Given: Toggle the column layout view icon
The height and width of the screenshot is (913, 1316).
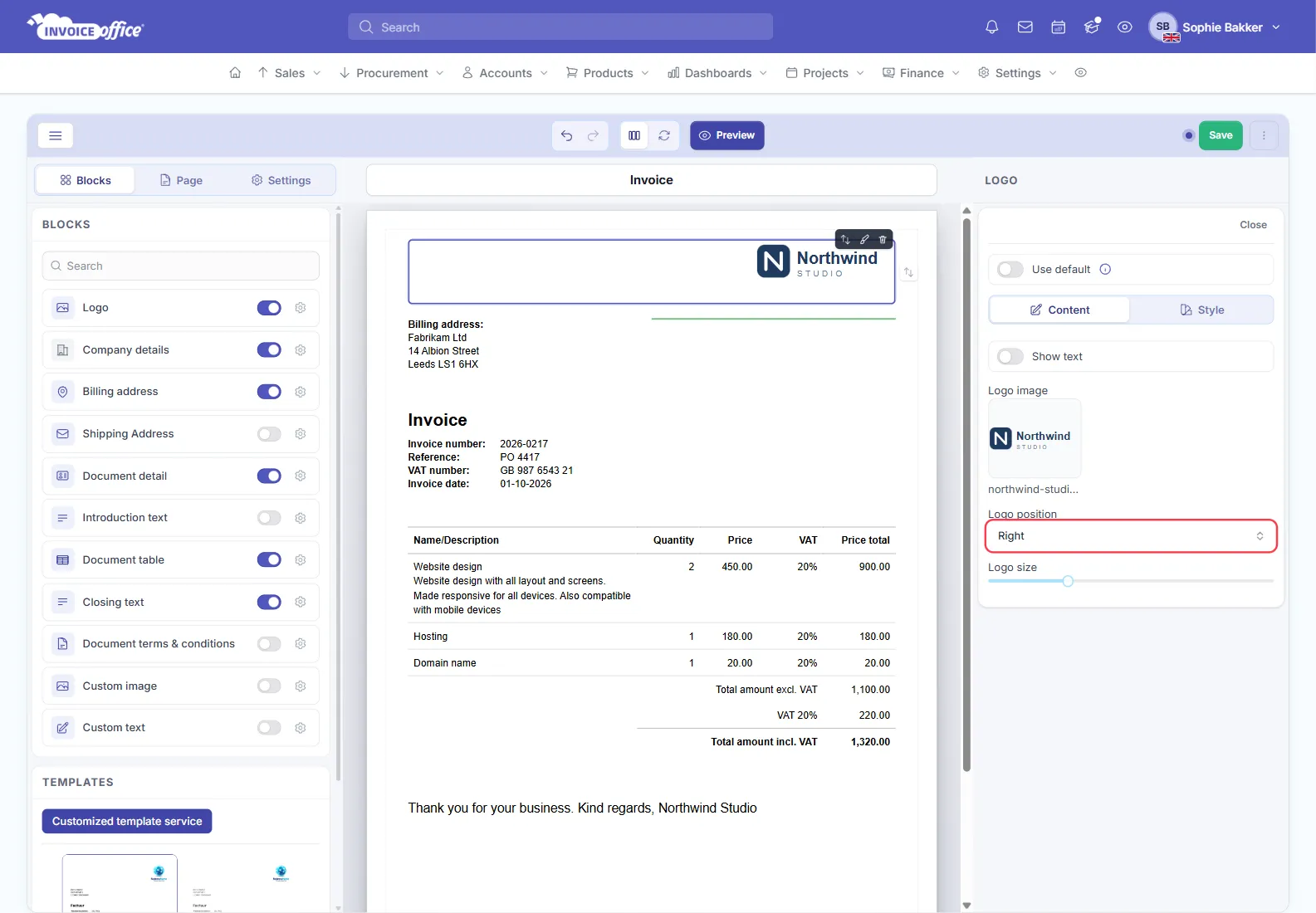Looking at the screenshot, I should point(634,135).
